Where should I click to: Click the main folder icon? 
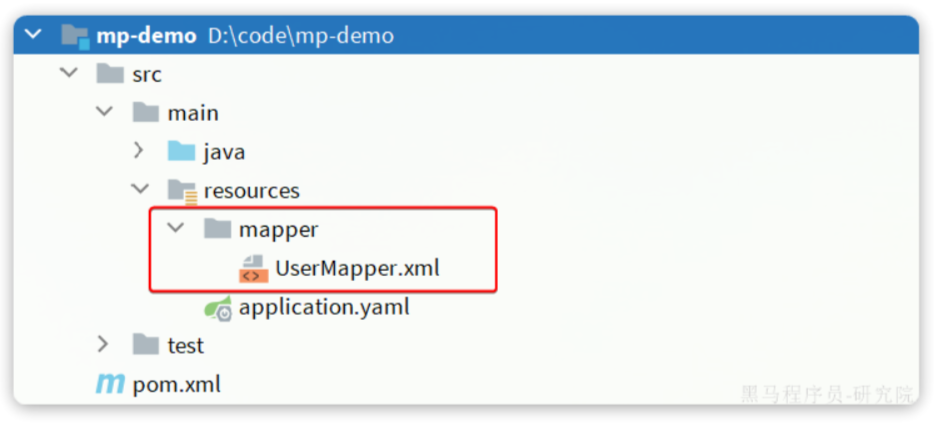pos(146,113)
